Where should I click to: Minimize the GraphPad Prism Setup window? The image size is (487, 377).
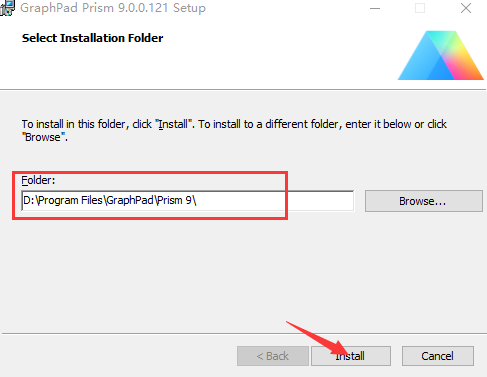pyautogui.click(x=375, y=8)
